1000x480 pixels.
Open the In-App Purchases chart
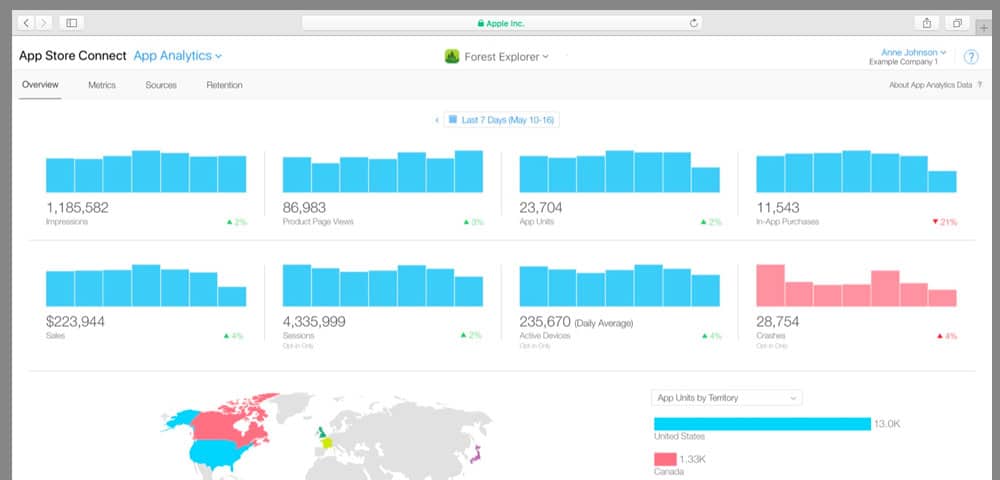pos(857,171)
